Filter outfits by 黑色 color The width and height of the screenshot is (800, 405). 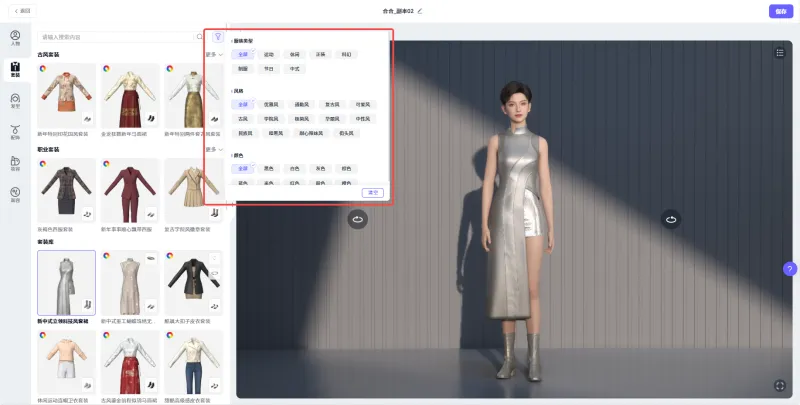(x=269, y=168)
